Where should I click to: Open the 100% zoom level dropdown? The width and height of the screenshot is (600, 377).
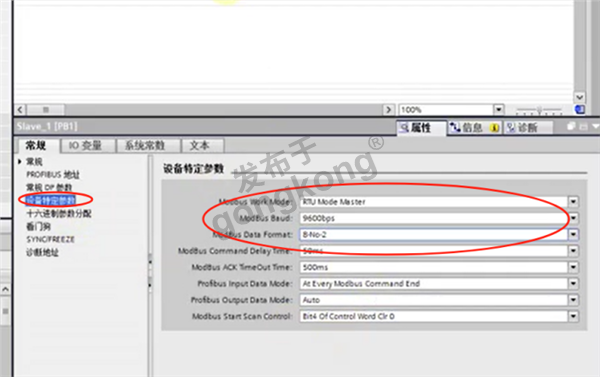tap(498, 110)
